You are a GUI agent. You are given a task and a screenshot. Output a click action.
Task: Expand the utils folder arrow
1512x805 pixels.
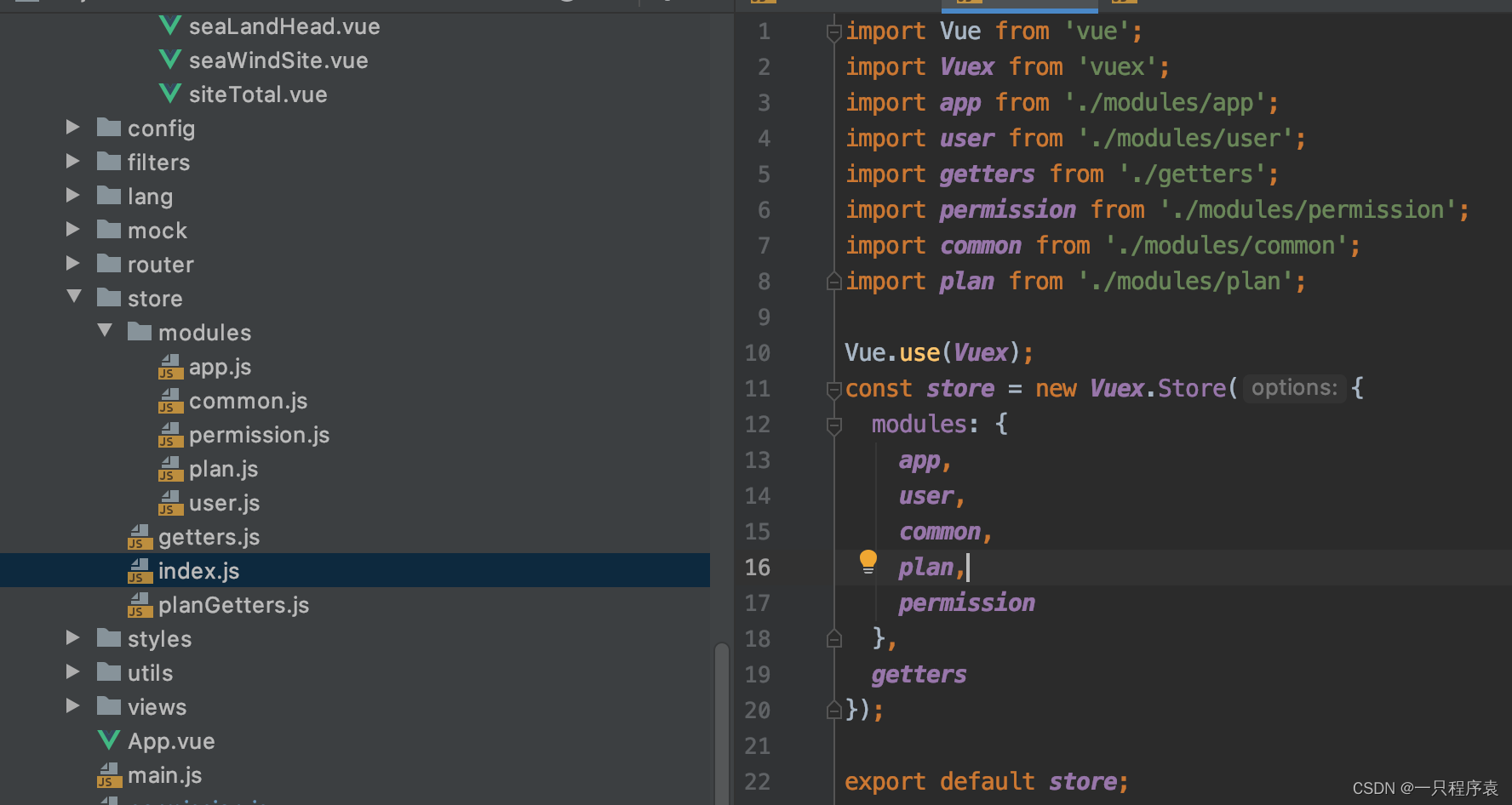click(73, 671)
